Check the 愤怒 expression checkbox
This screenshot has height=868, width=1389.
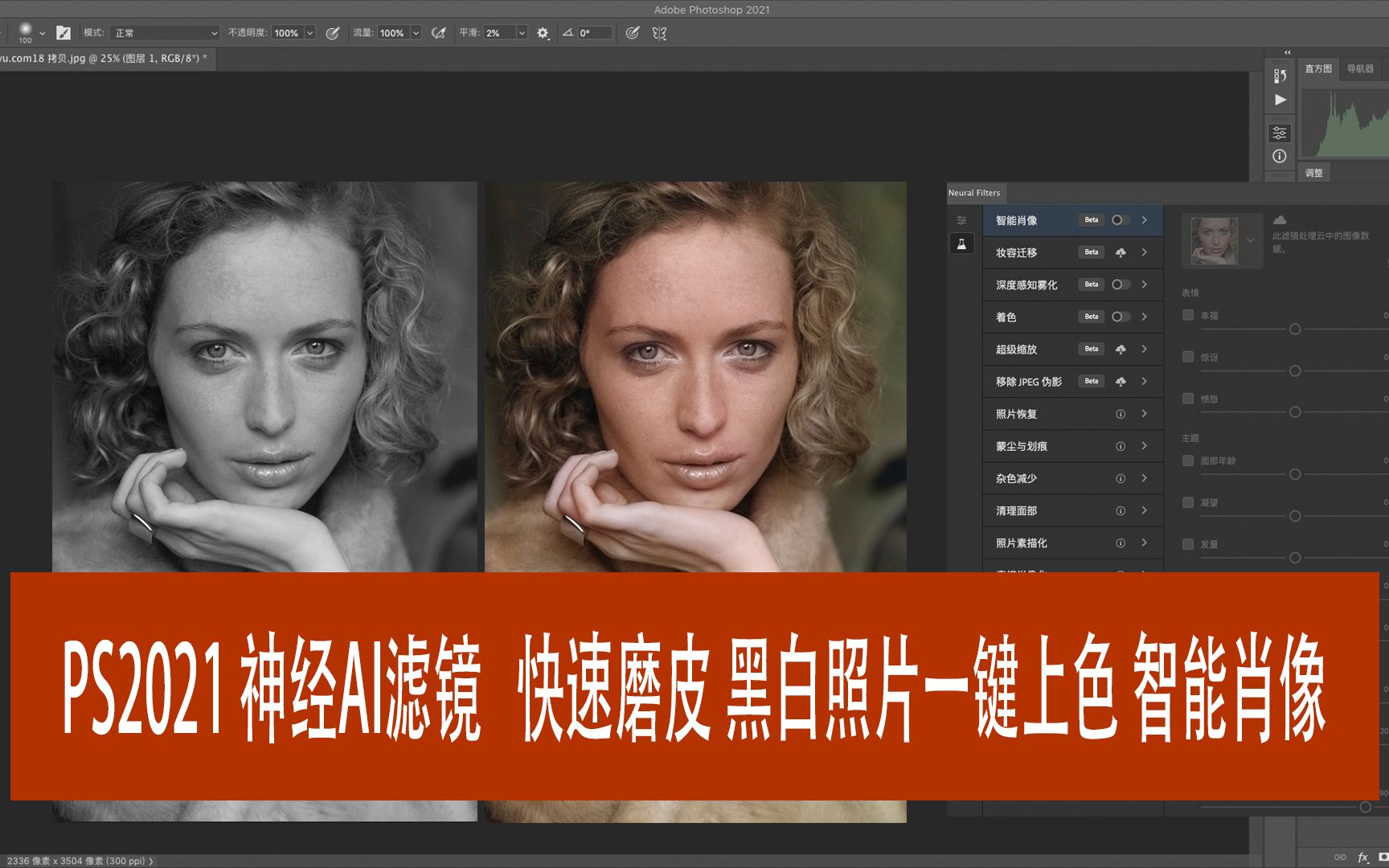[x=1188, y=399]
